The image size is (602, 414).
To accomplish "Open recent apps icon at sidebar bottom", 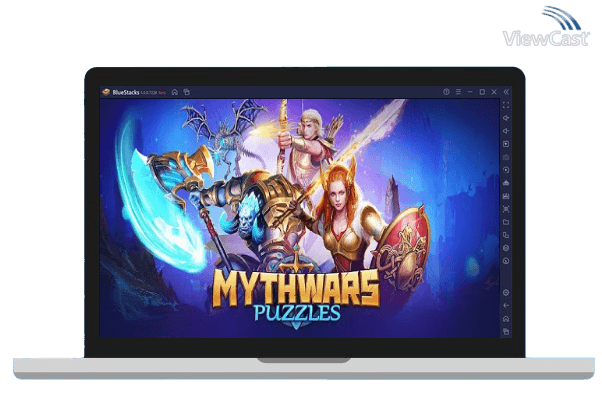I will 506,331.
